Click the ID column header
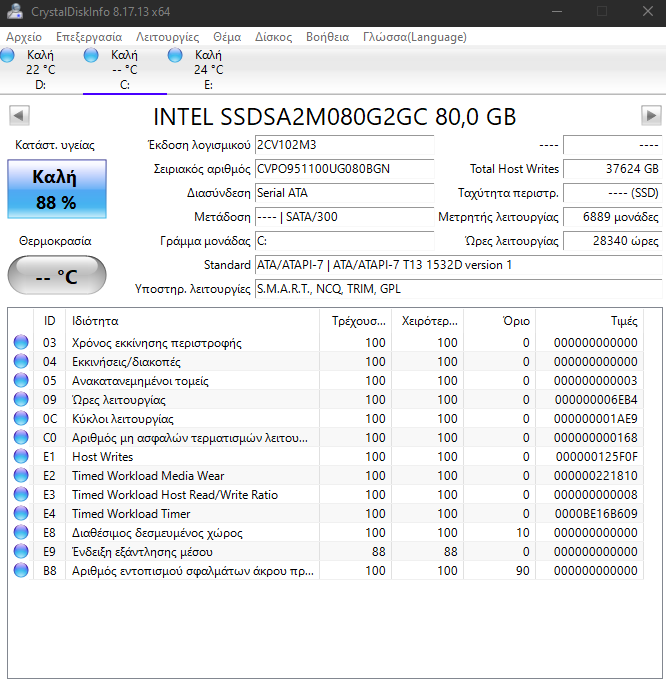666x682 pixels. (50, 321)
